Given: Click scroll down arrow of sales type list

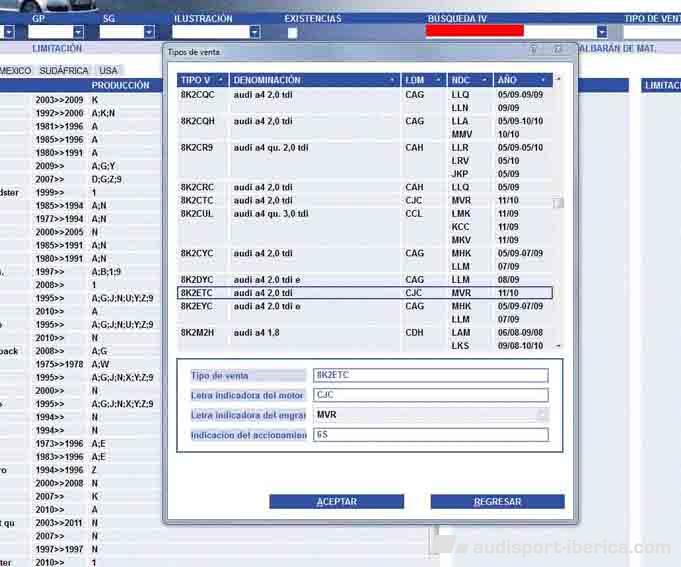Looking at the screenshot, I should 559,346.
